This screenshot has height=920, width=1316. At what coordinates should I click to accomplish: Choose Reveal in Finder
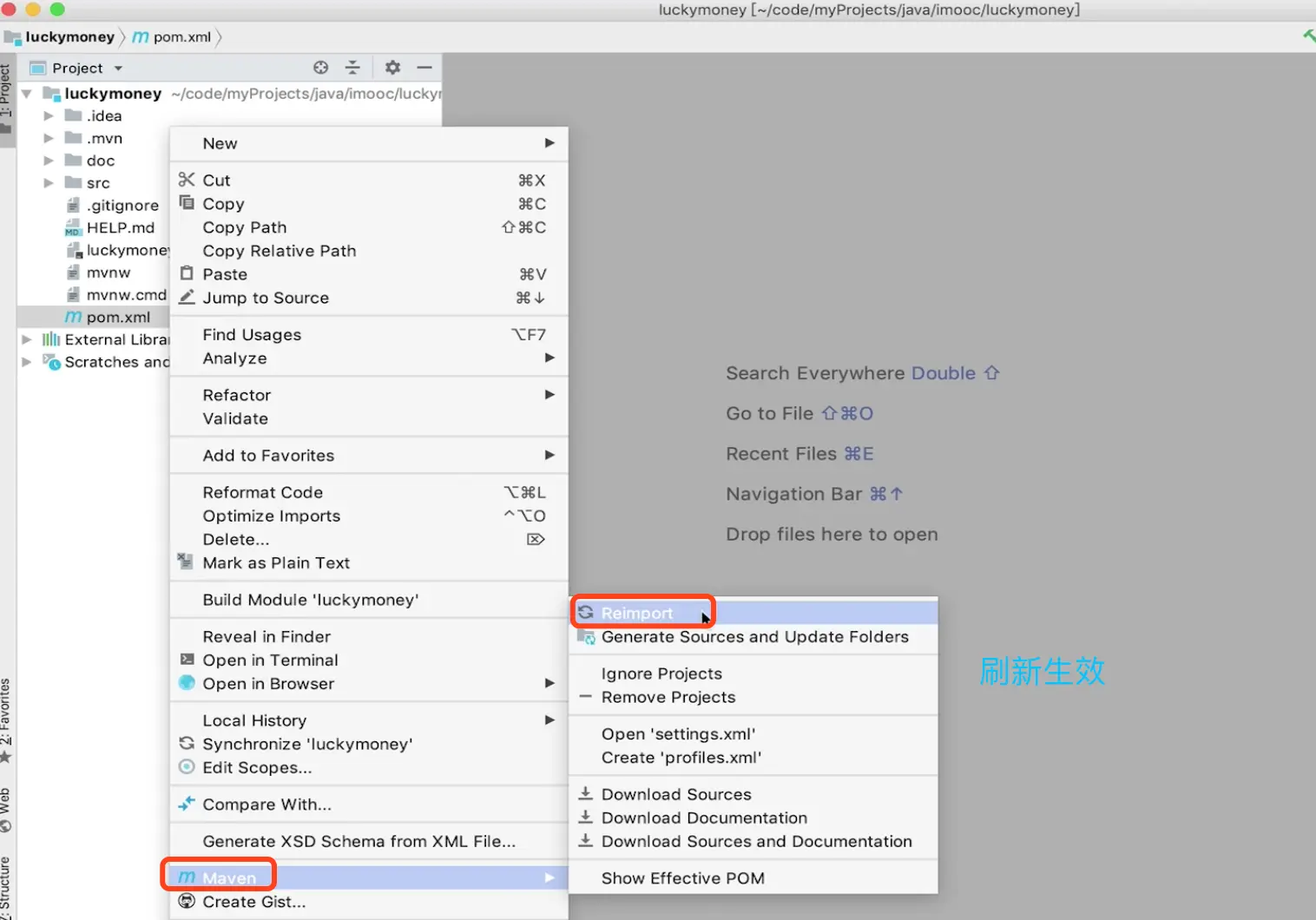tap(369, 636)
